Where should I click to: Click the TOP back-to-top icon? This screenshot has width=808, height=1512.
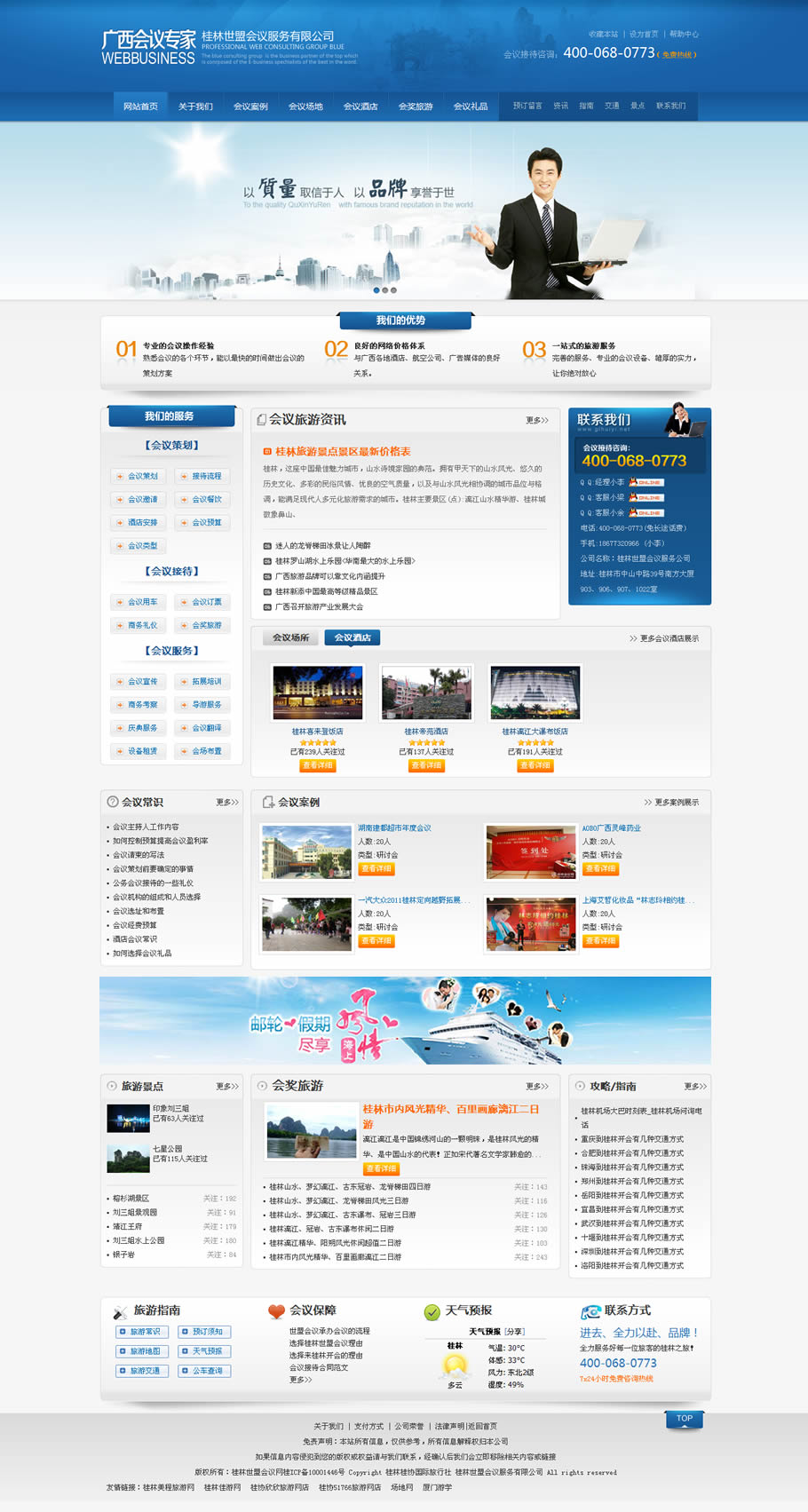pyautogui.click(x=684, y=1419)
